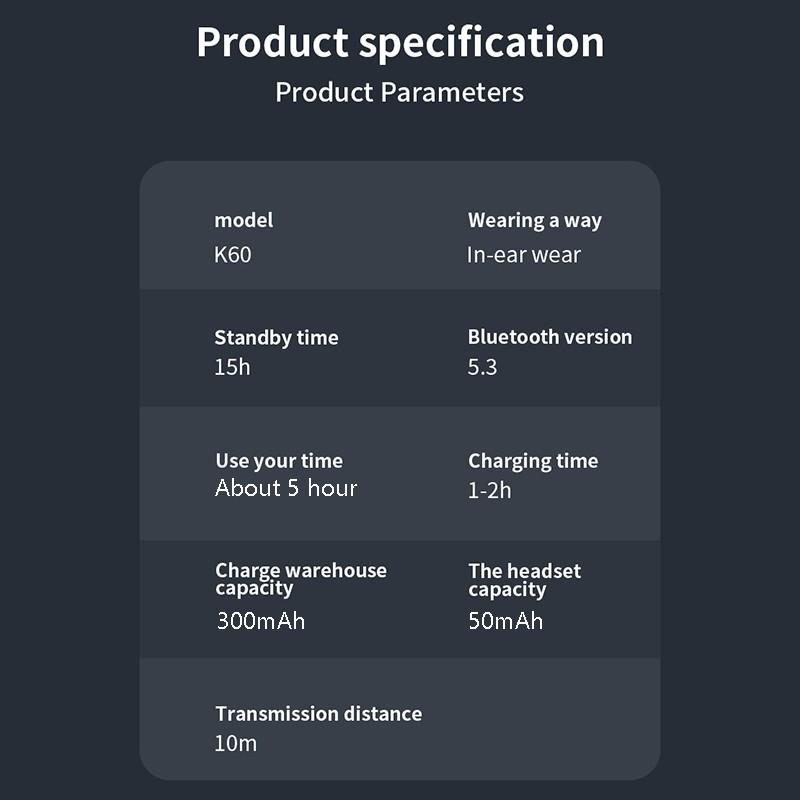Screen dimensions: 800x800
Task: Select the "Product Parameters" subtitle
Action: [x=400, y=93]
